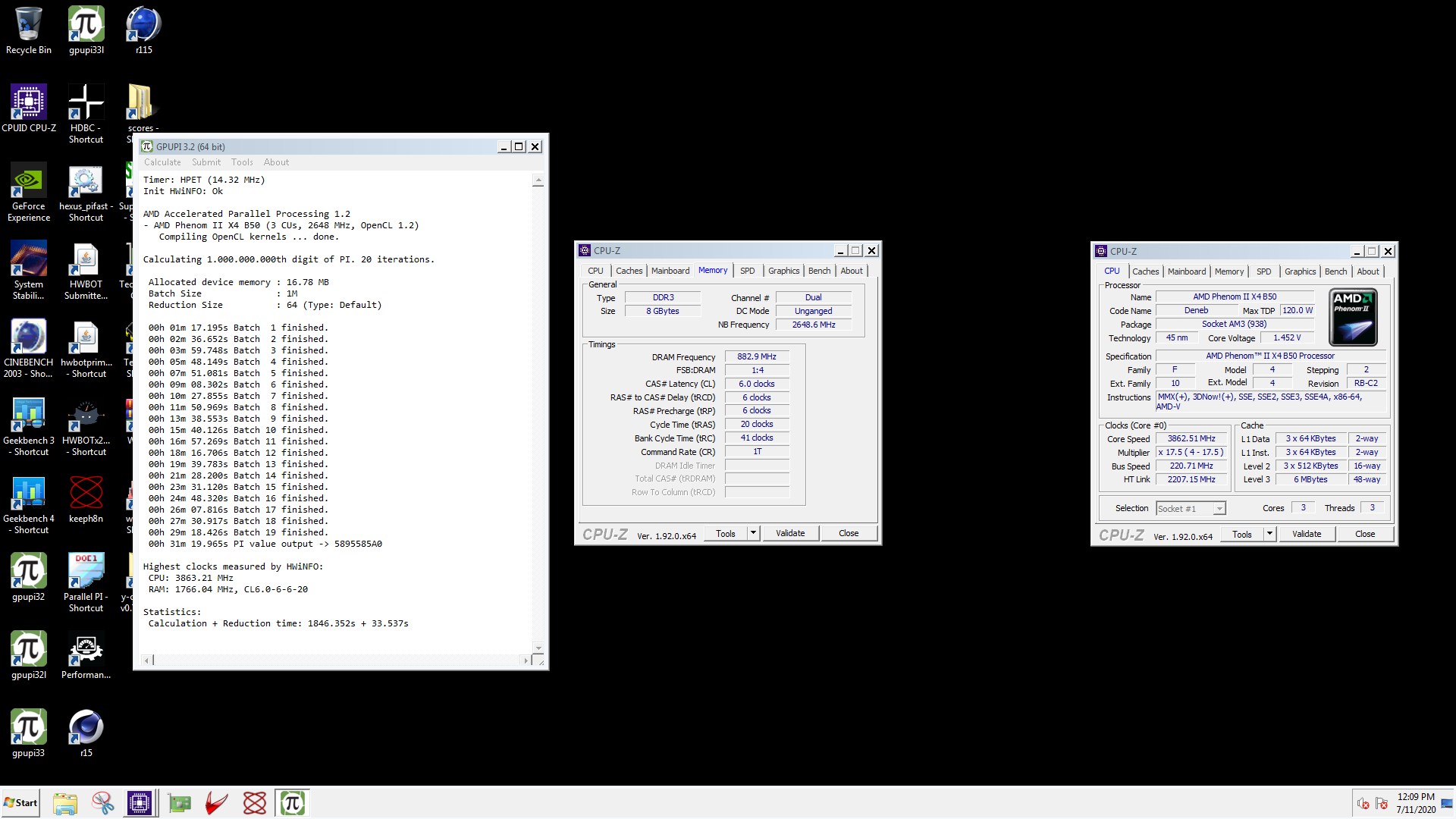Click GPUPI horizontal scrollbar right arrow
Image resolution: width=1456 pixels, height=819 pixels.
[x=525, y=661]
